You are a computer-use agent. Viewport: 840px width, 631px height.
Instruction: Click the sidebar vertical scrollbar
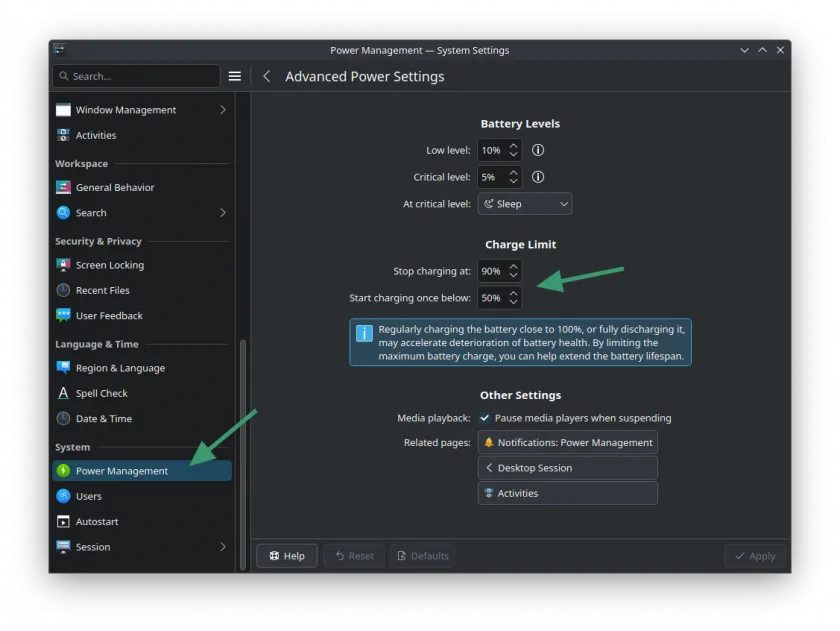tap(243, 454)
